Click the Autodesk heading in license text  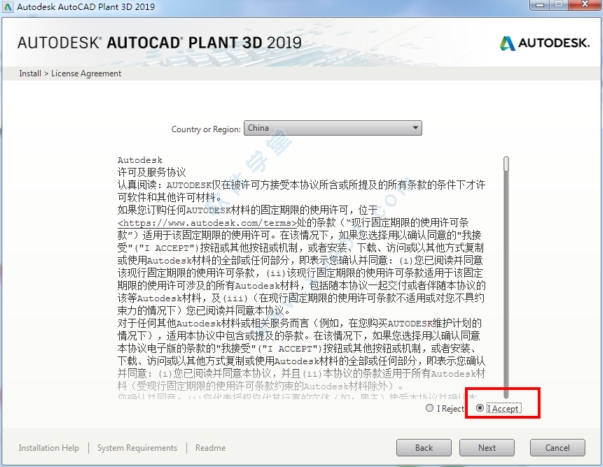pos(140,160)
